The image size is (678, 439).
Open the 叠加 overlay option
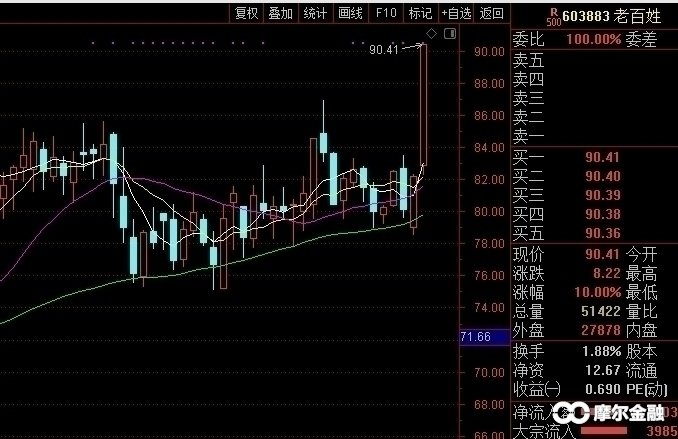click(280, 13)
